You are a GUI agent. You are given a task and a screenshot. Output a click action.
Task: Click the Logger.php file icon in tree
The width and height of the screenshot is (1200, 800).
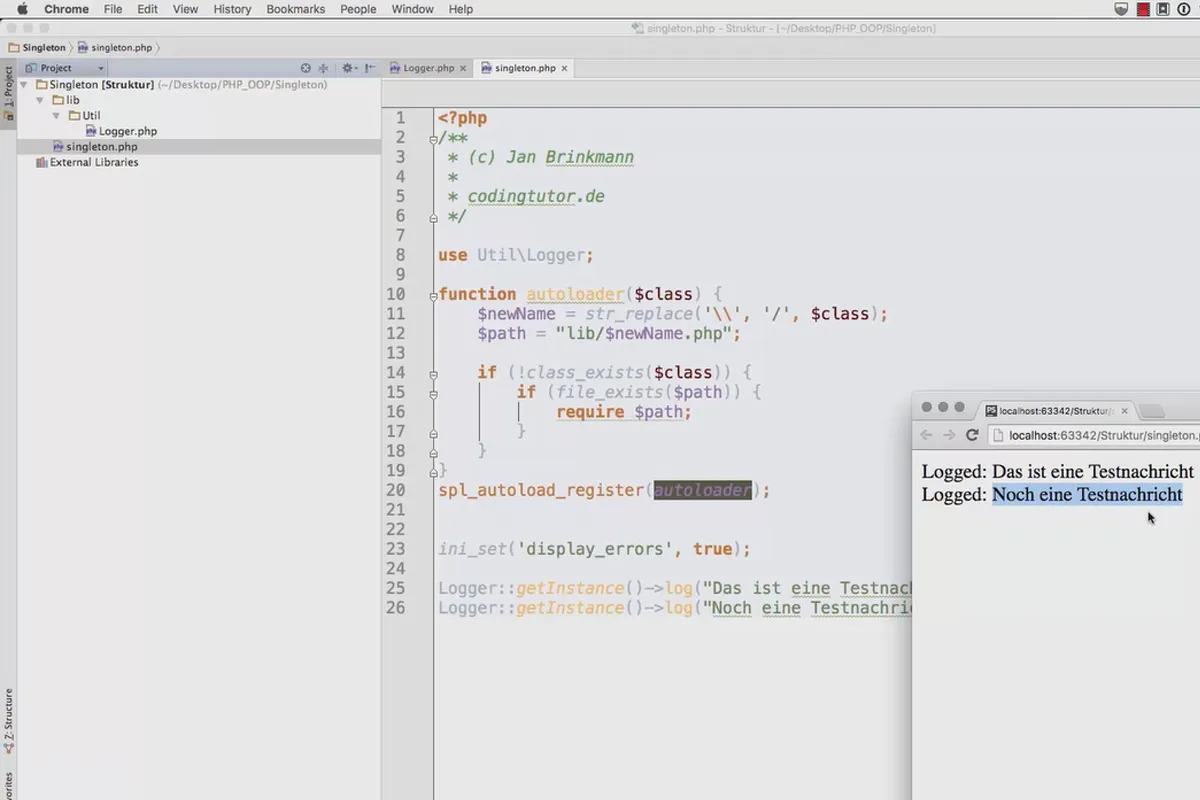point(90,131)
